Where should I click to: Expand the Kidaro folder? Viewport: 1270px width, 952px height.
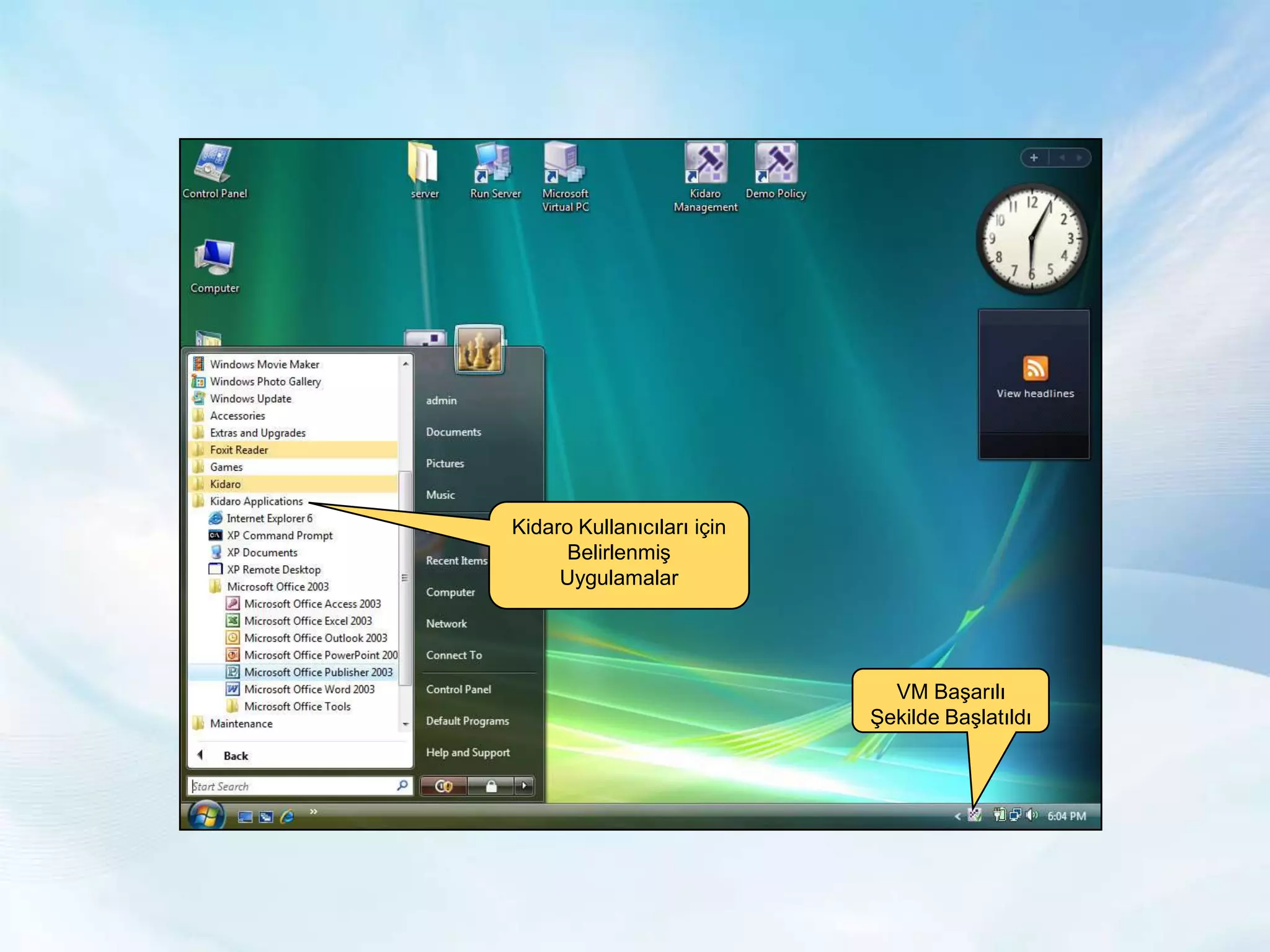click(293, 484)
